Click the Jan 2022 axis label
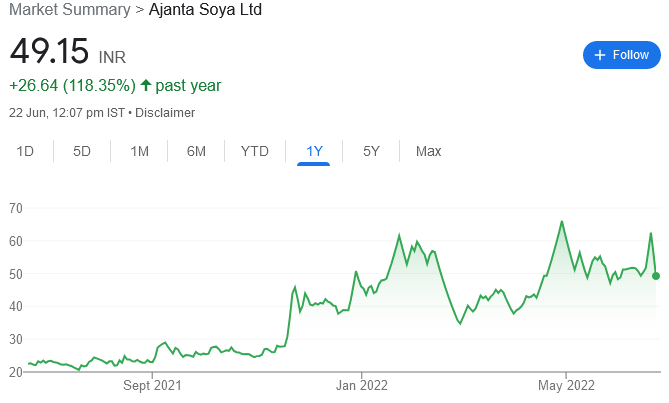This screenshot has width=669, height=403. [360, 385]
